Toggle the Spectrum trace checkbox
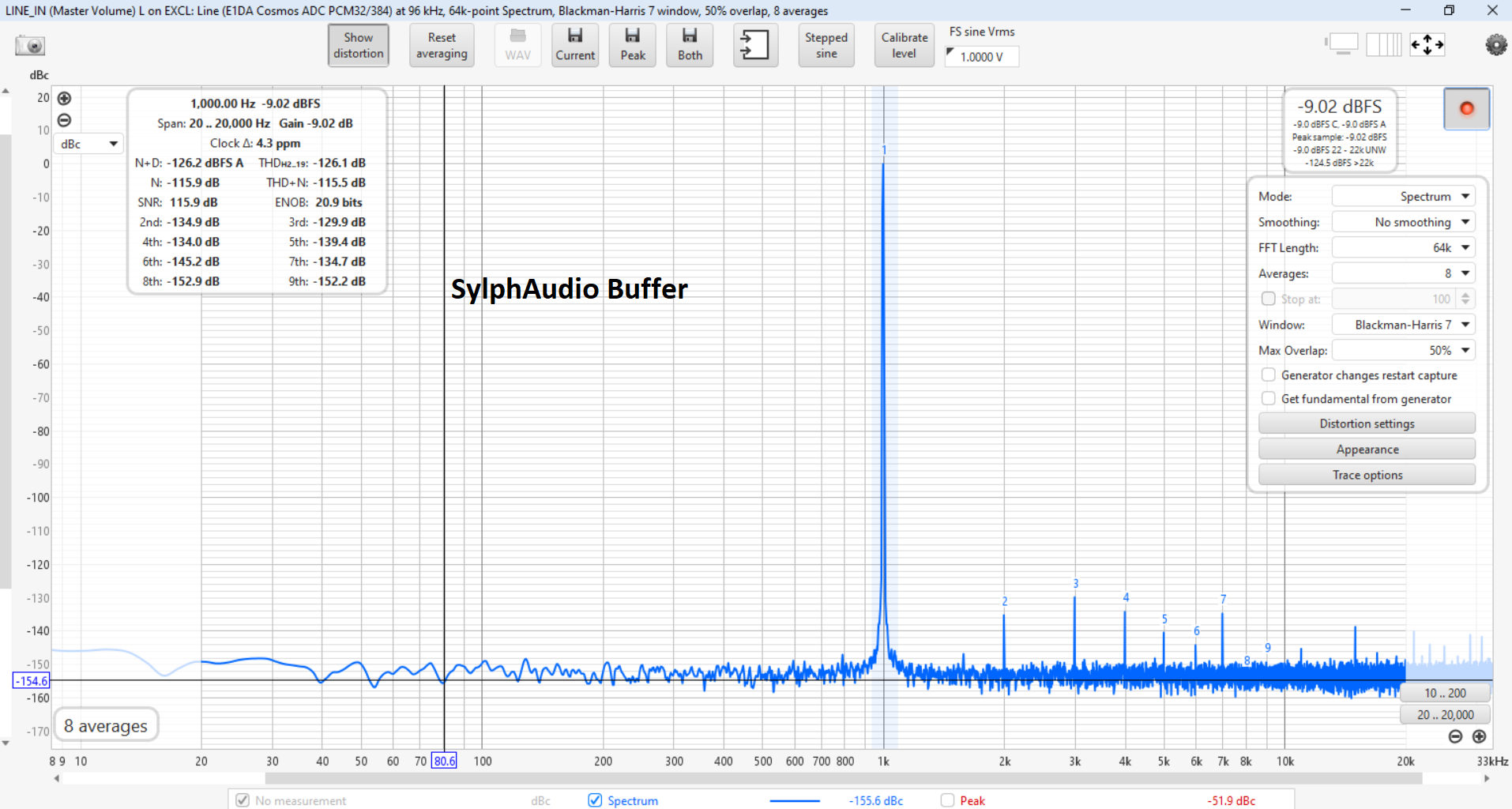 click(595, 800)
